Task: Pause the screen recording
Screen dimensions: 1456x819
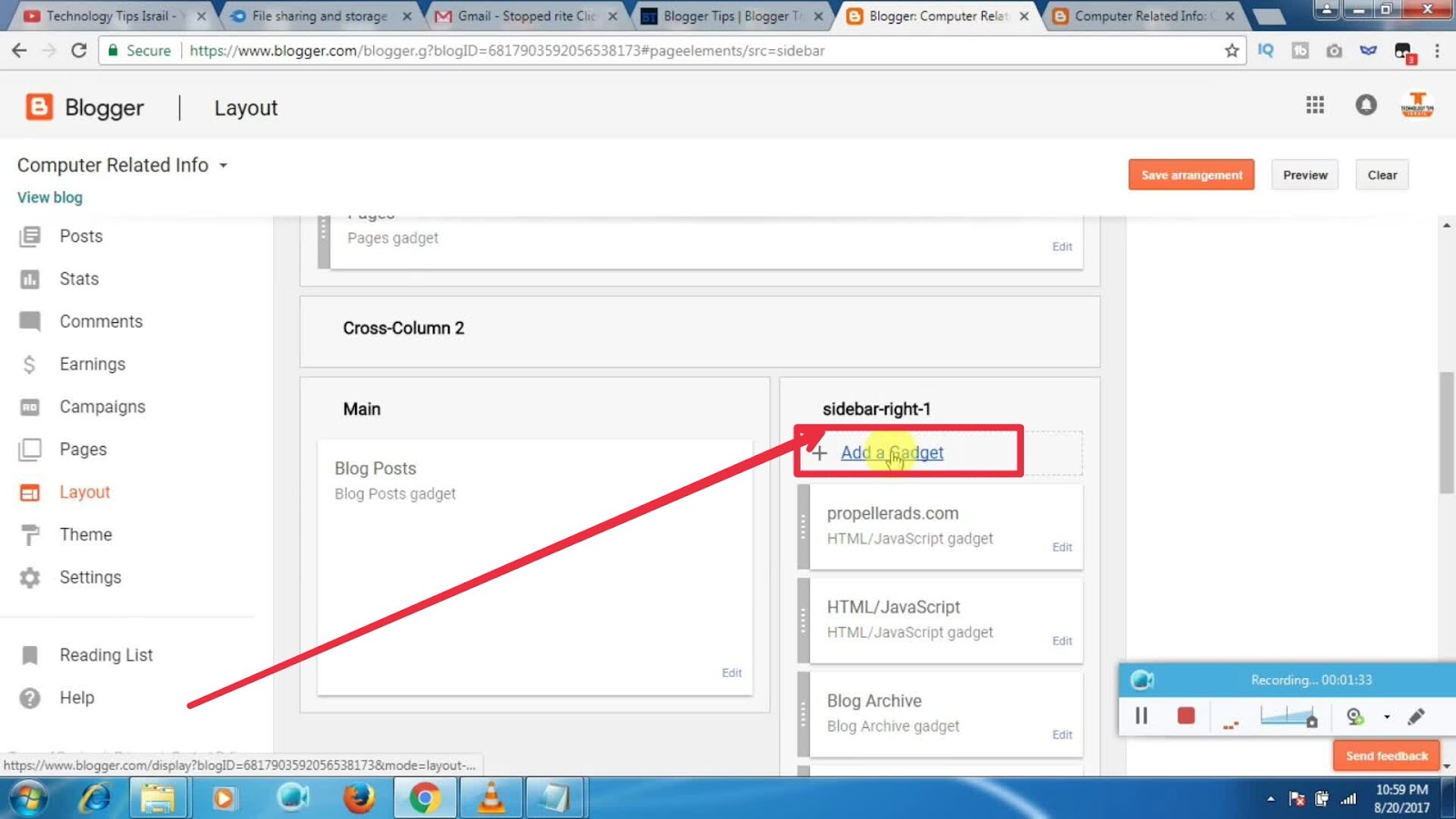Action: coord(1141,716)
